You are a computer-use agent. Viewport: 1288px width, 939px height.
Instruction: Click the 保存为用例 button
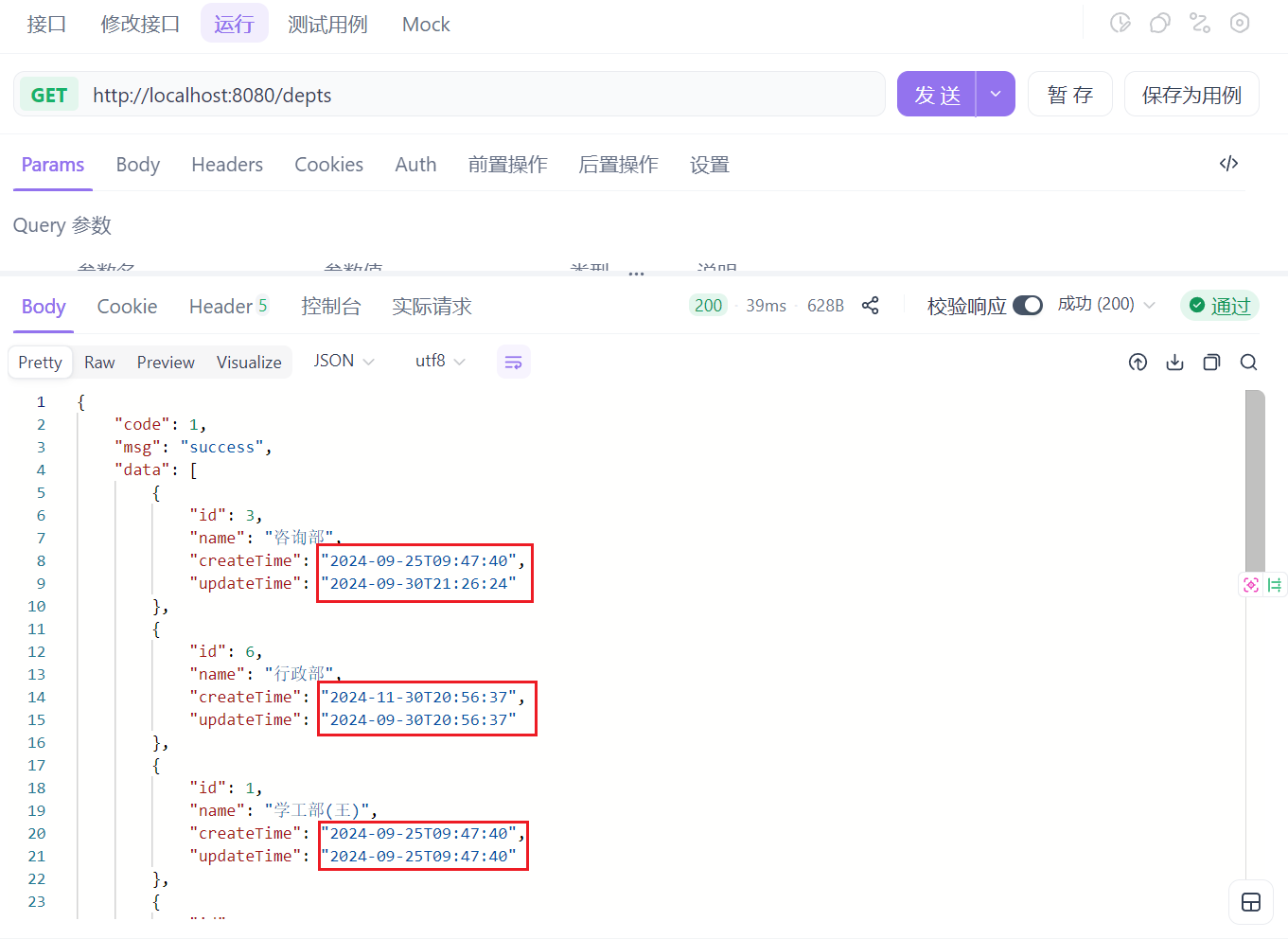tap(1191, 94)
